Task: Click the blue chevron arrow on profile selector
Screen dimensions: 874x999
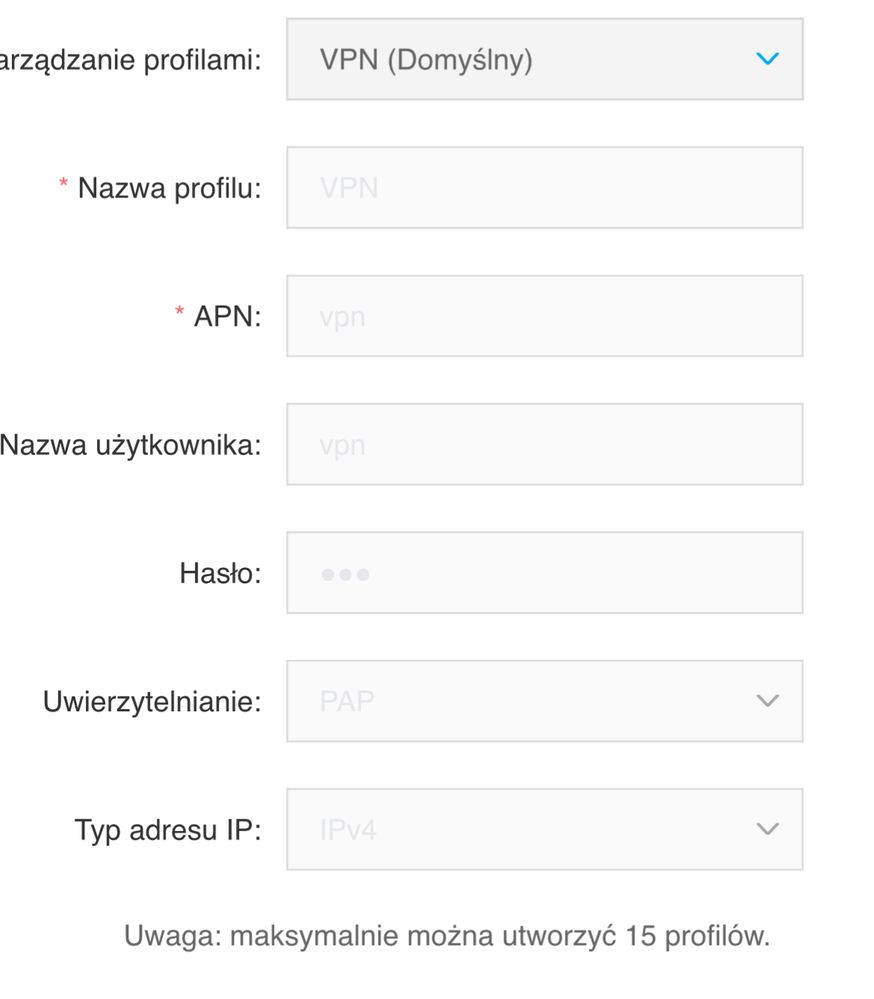Action: click(x=767, y=59)
